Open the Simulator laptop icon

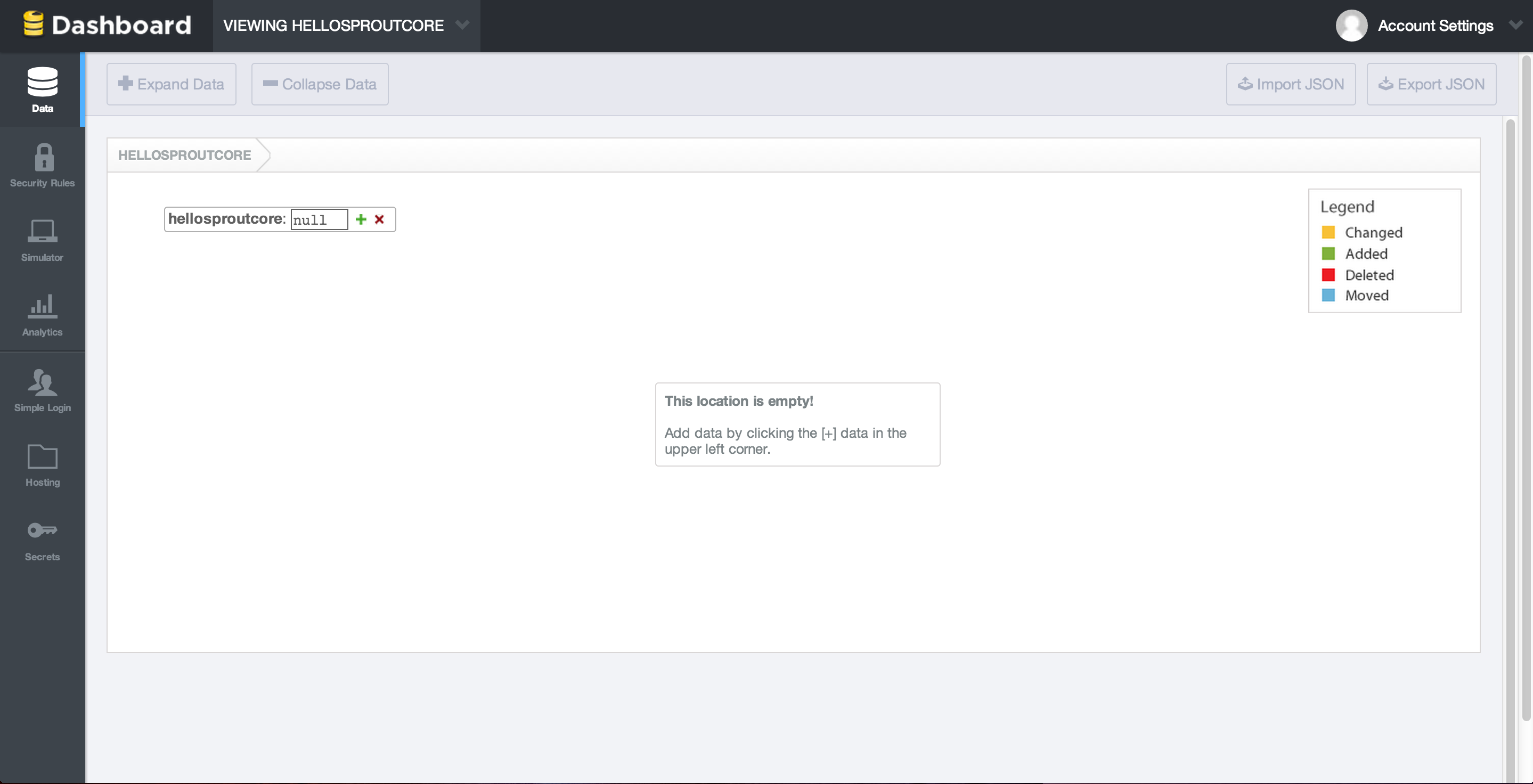click(x=42, y=231)
